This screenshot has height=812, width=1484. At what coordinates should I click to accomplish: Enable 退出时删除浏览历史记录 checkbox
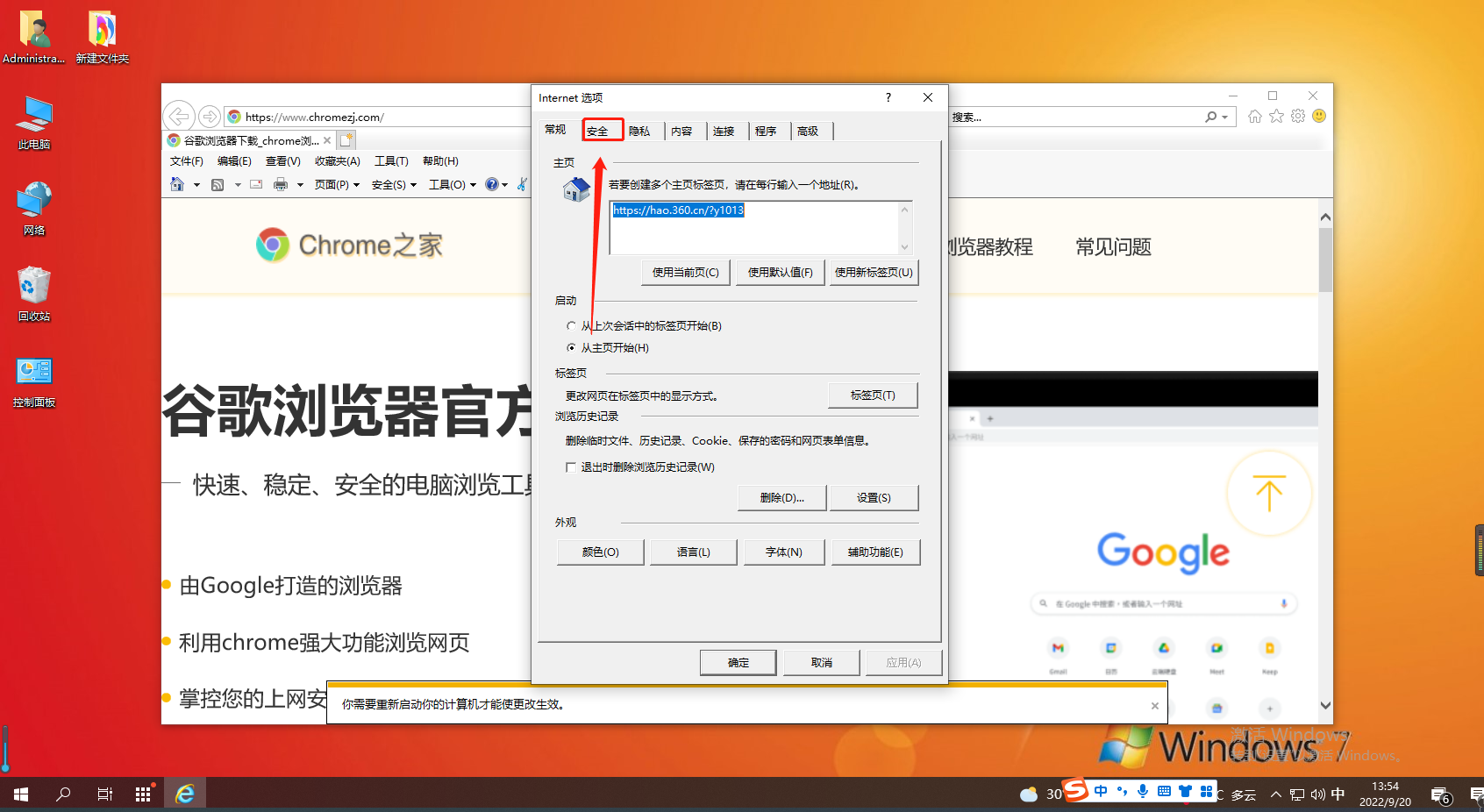[571, 467]
